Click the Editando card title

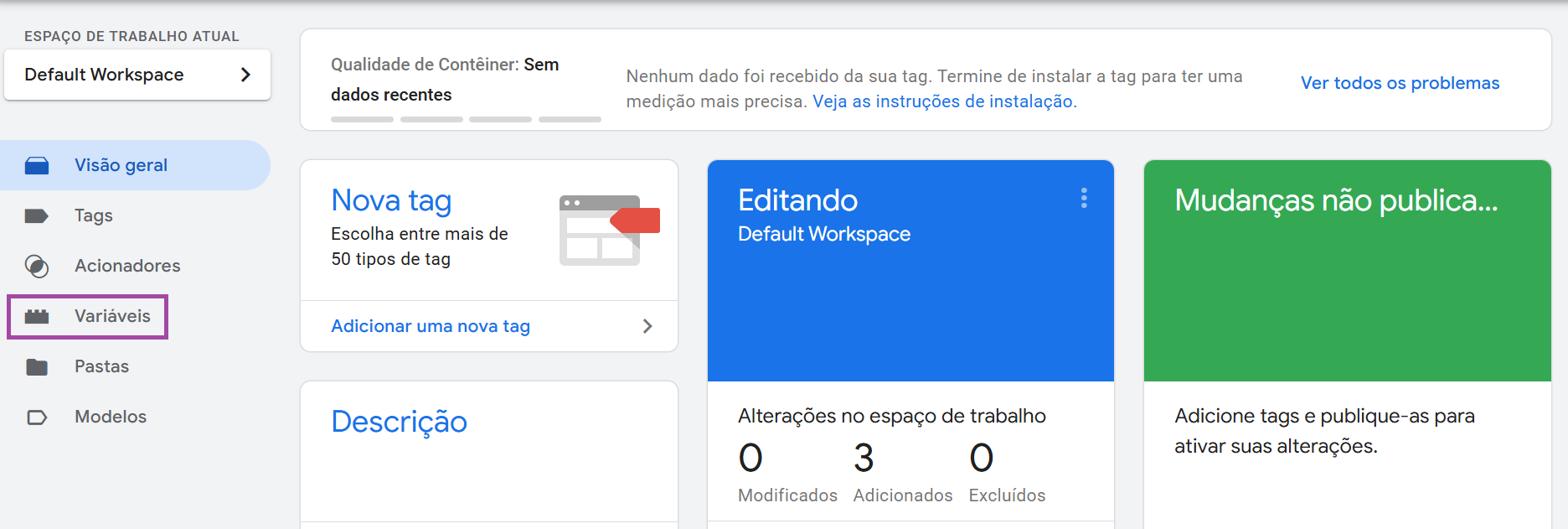click(x=797, y=200)
